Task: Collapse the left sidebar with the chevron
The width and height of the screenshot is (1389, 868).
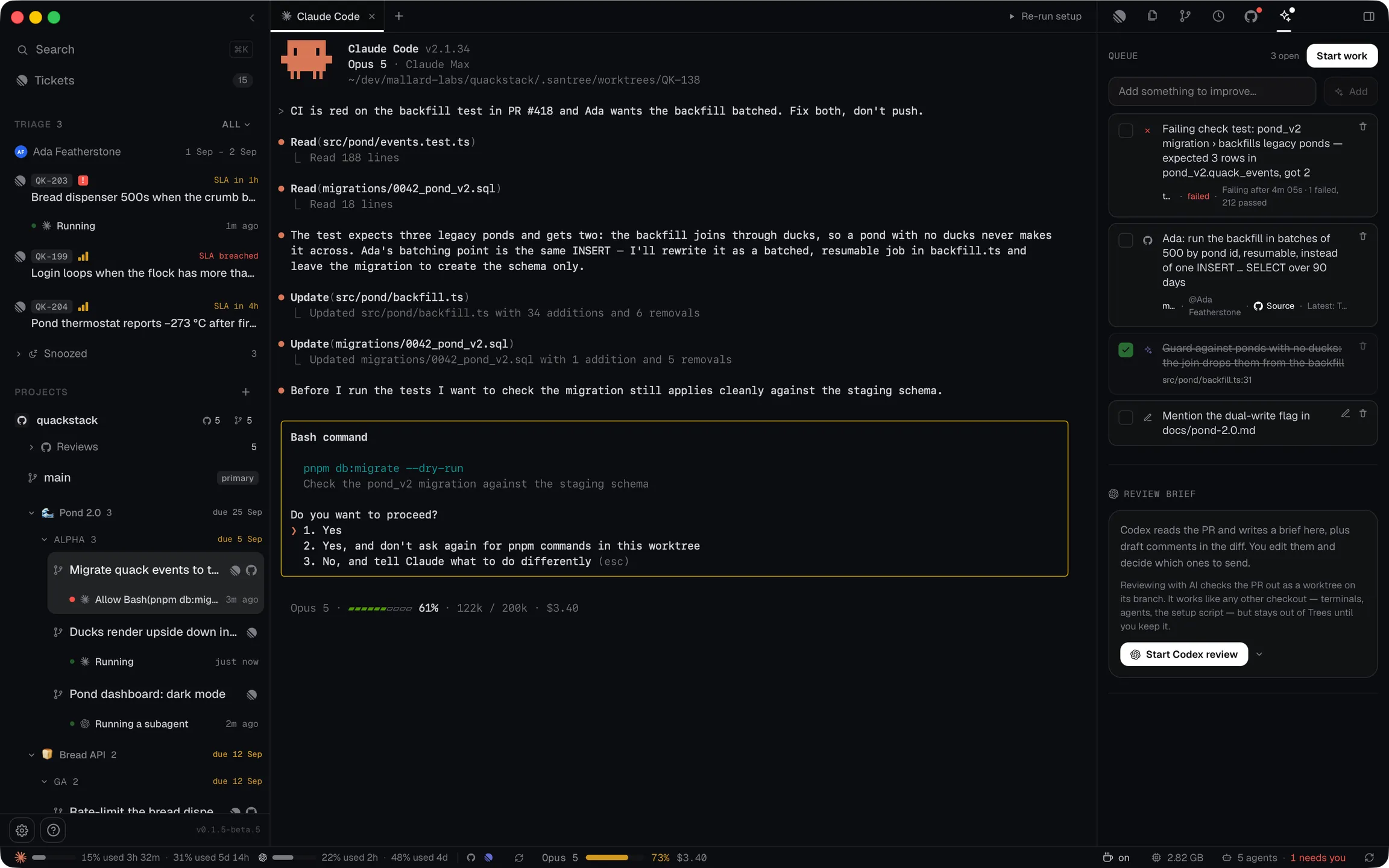Action: click(x=252, y=17)
